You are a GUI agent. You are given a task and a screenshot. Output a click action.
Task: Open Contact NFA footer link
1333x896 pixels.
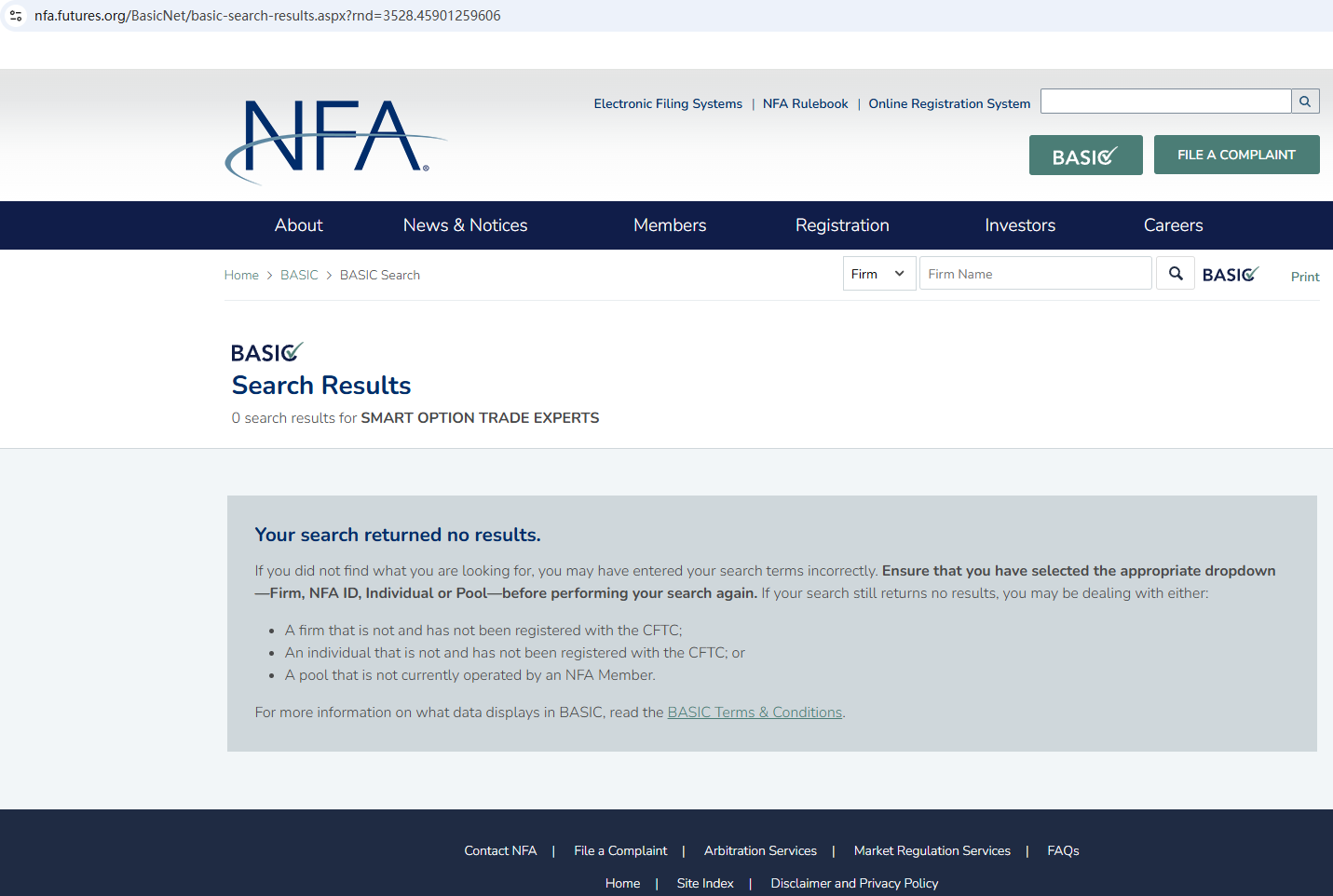click(500, 850)
